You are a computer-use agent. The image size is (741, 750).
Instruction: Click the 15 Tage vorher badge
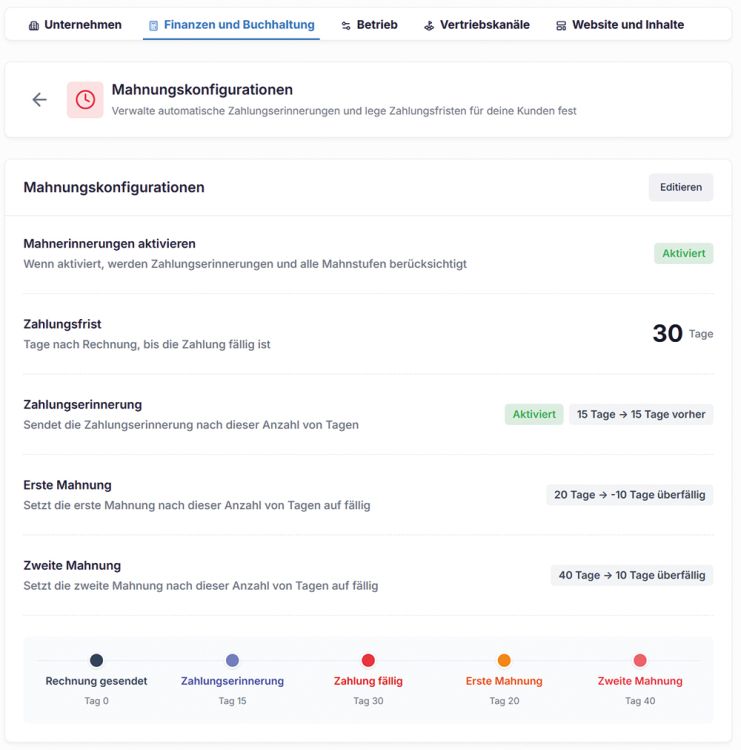tap(641, 414)
